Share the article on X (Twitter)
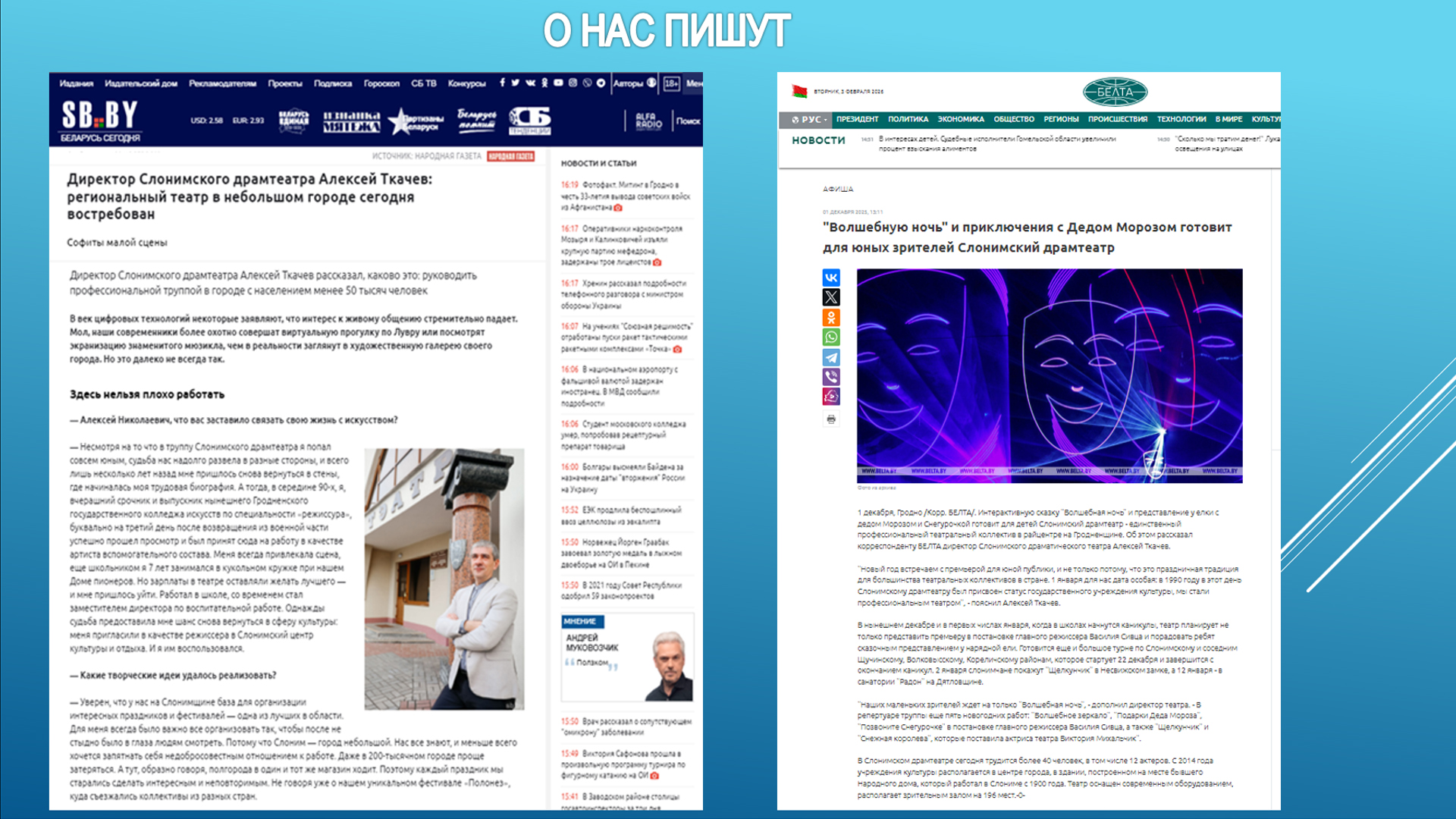 [x=831, y=297]
